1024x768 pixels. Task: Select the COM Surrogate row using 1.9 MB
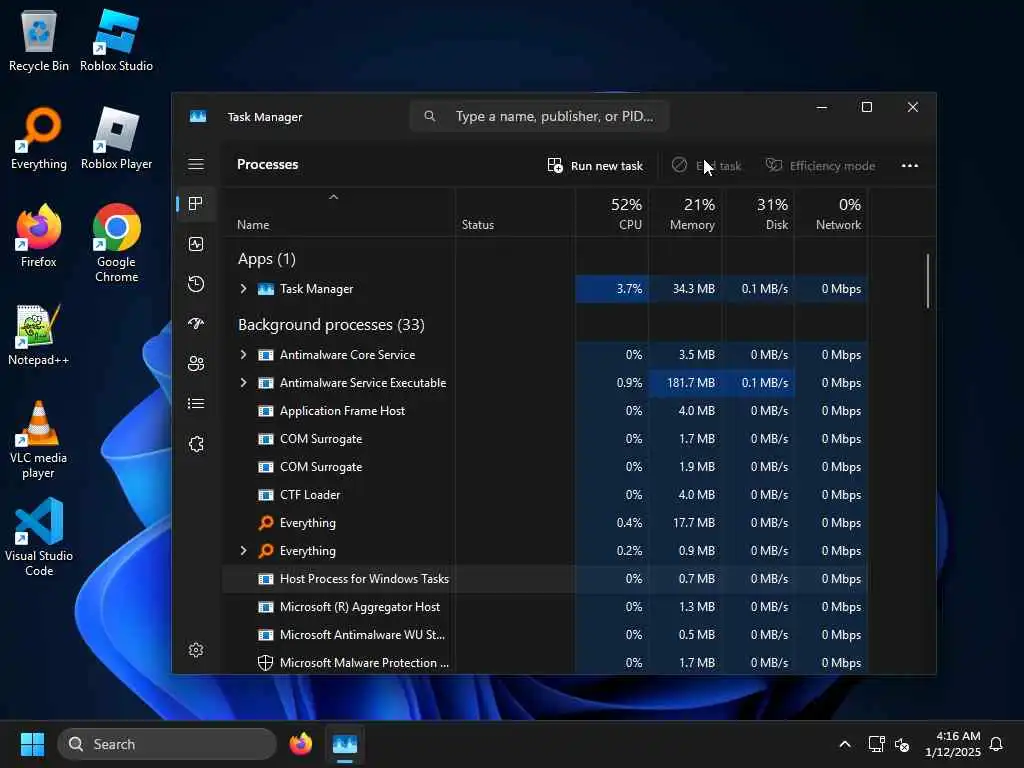pyautogui.click(x=545, y=467)
